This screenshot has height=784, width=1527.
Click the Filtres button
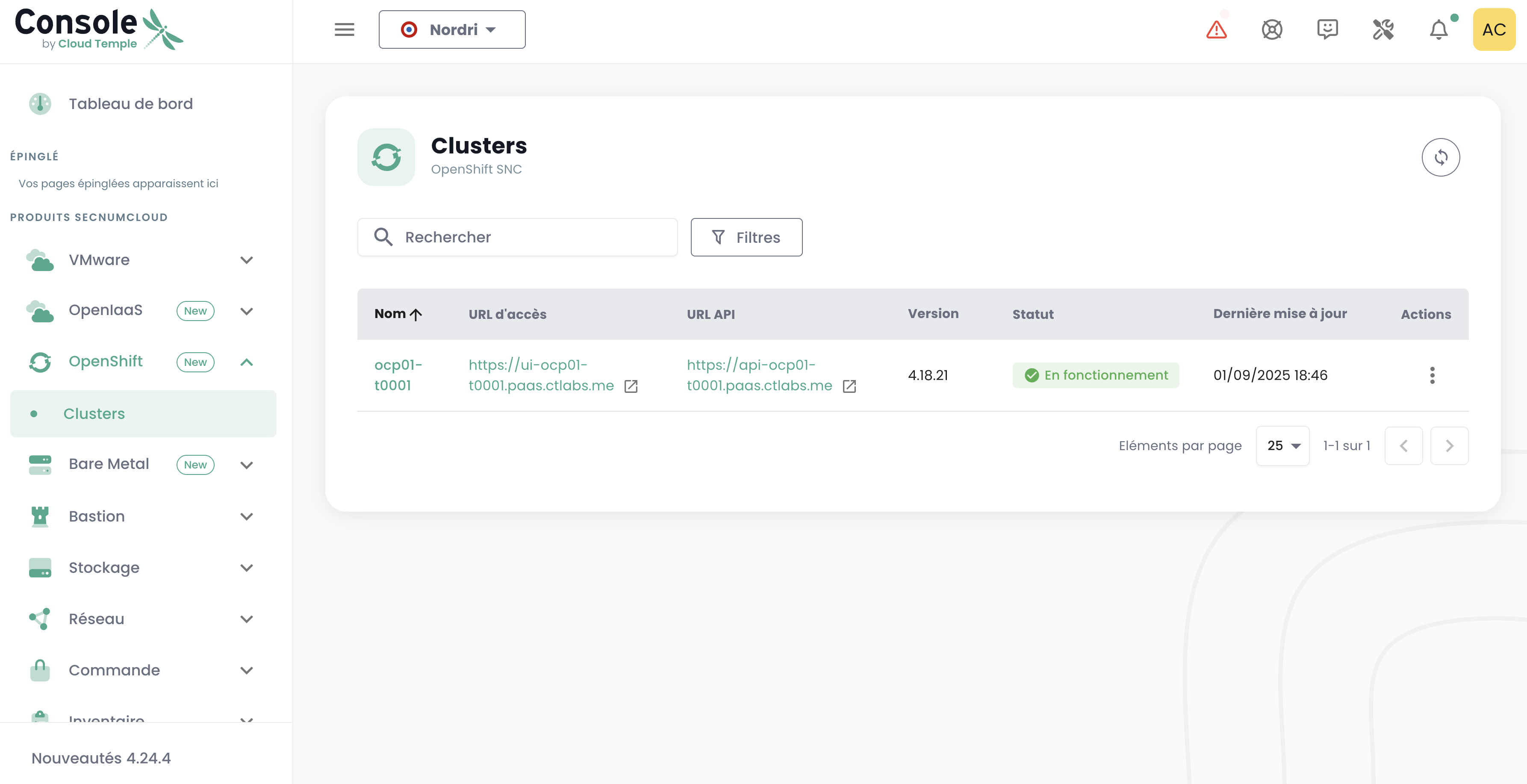click(746, 238)
